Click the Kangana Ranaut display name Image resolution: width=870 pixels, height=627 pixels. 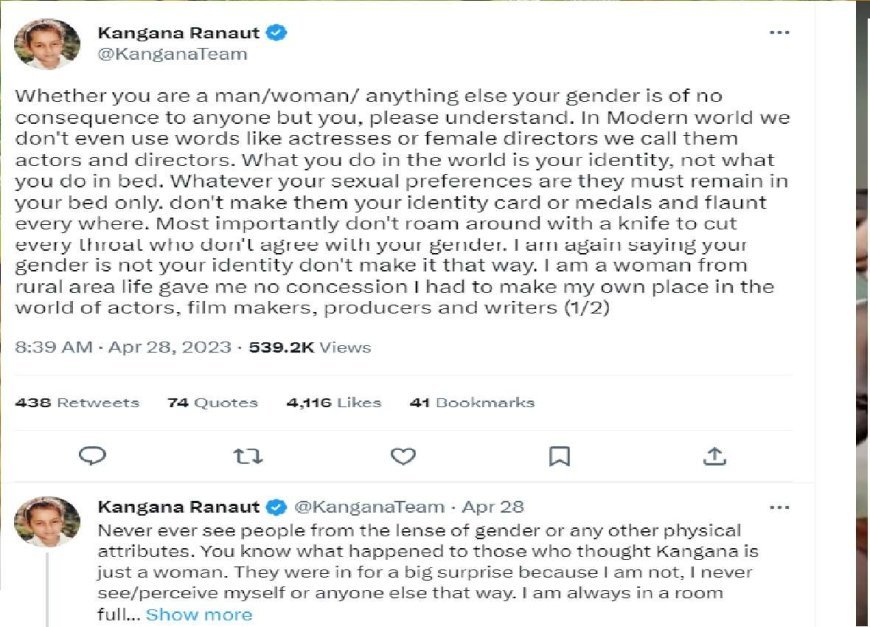[x=176, y=31]
